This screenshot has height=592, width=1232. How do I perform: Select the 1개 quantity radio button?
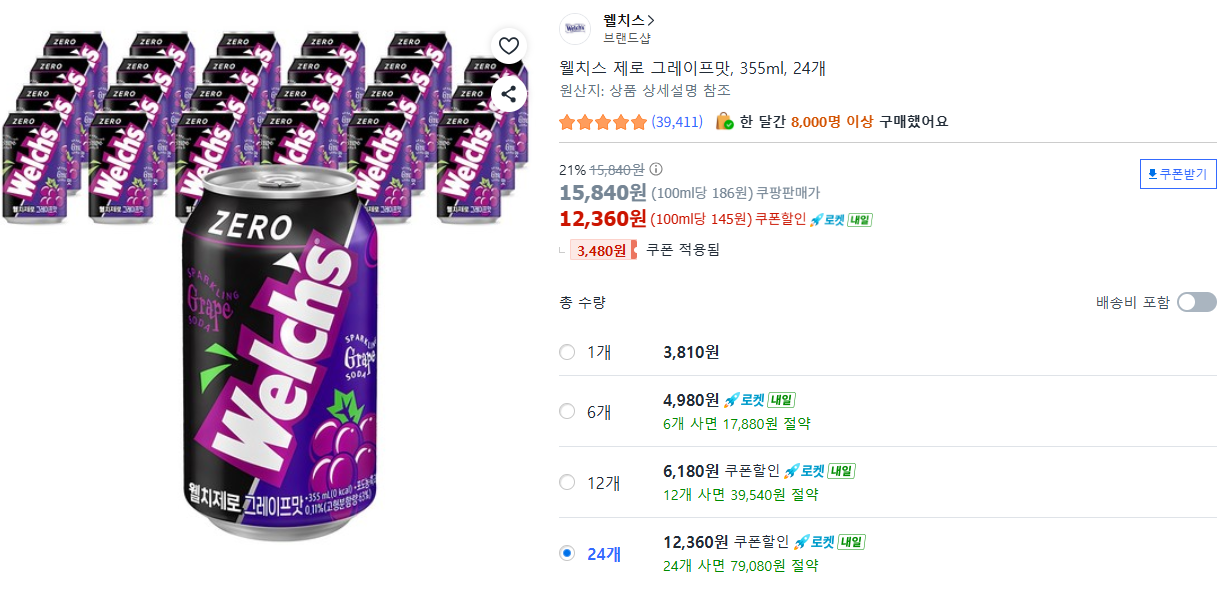tap(567, 352)
